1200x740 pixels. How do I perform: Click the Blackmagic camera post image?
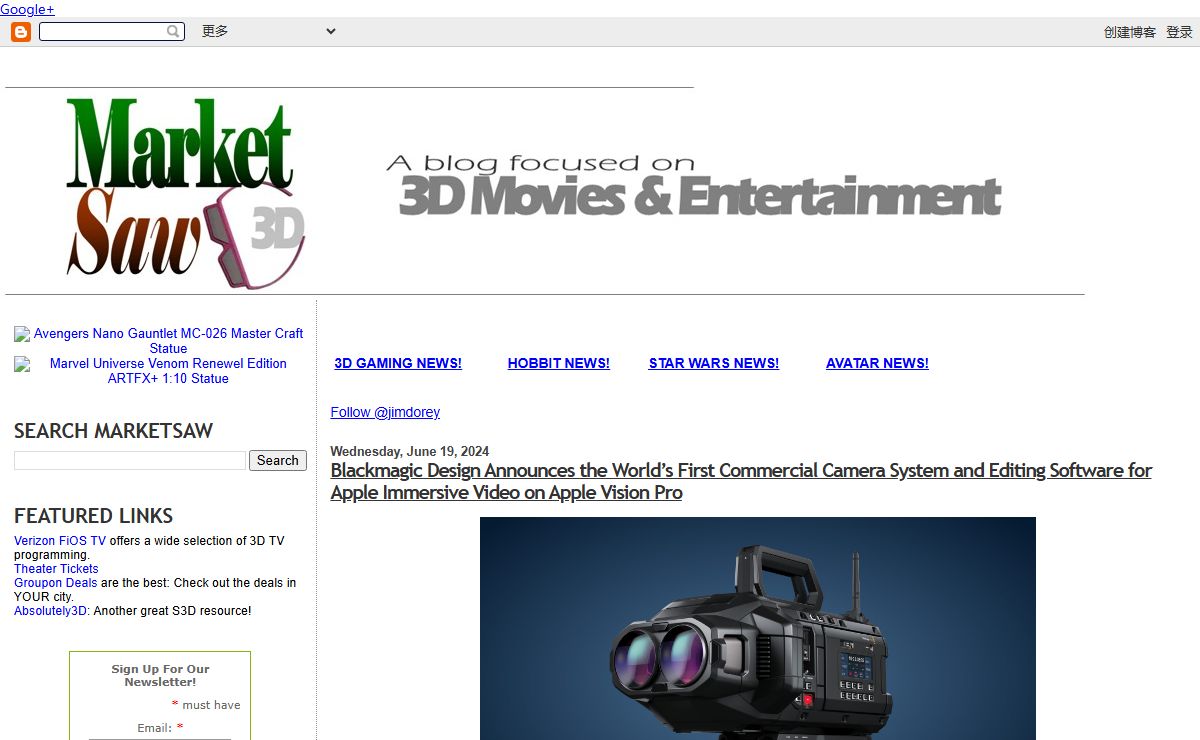click(x=758, y=628)
